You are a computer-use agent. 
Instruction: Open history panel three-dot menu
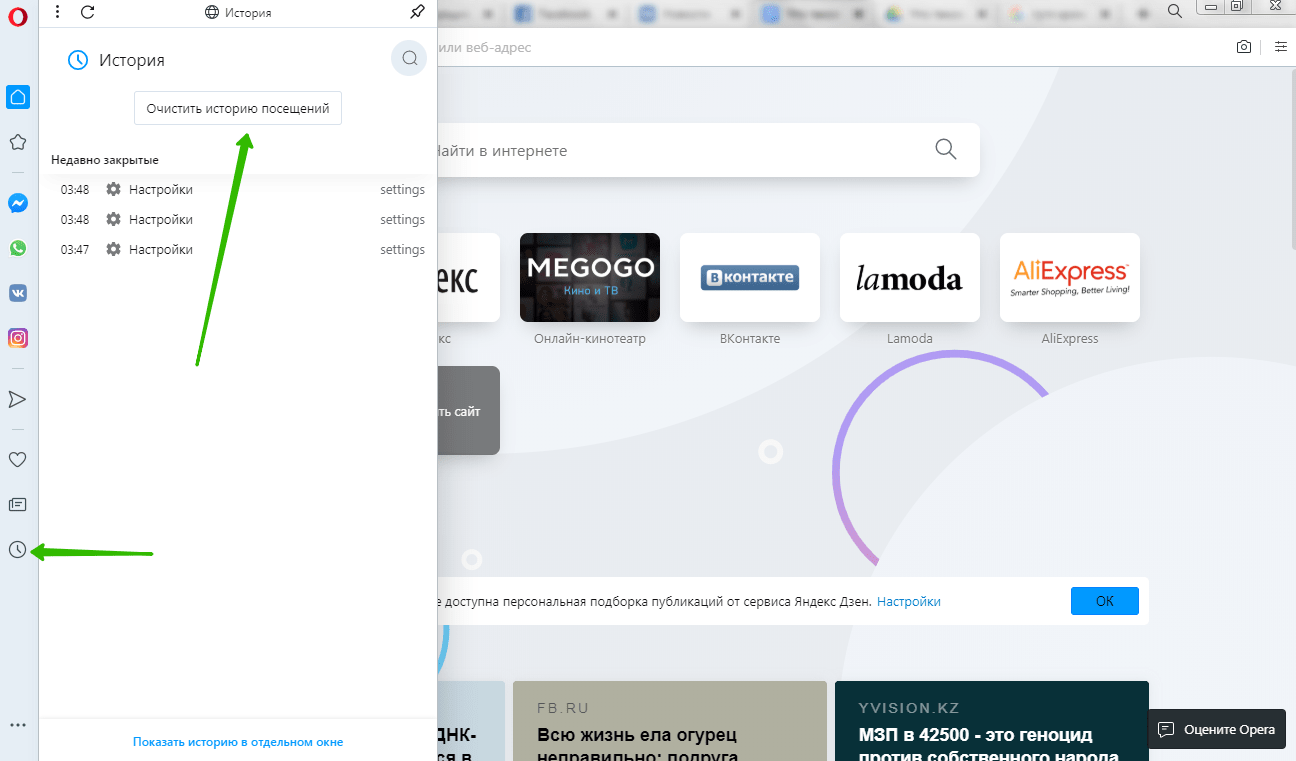click(58, 12)
